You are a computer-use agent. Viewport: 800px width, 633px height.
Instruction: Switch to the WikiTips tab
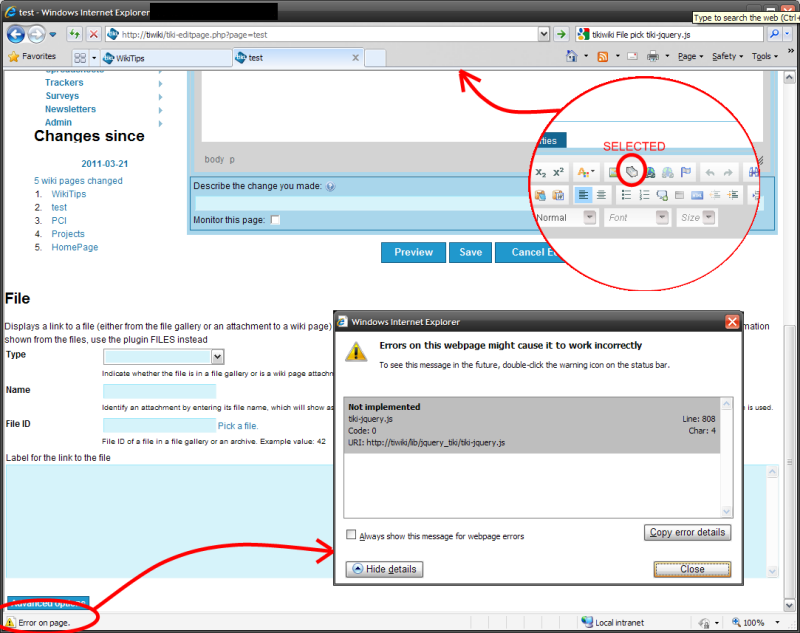(166, 58)
